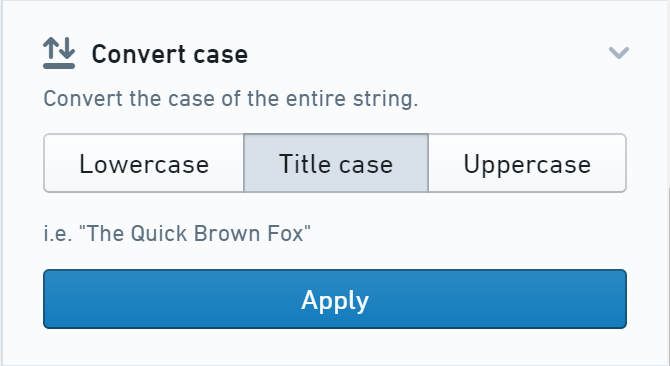This screenshot has height=366, width=670.
Task: Click the Convert case arrows icon
Action: coord(59,53)
